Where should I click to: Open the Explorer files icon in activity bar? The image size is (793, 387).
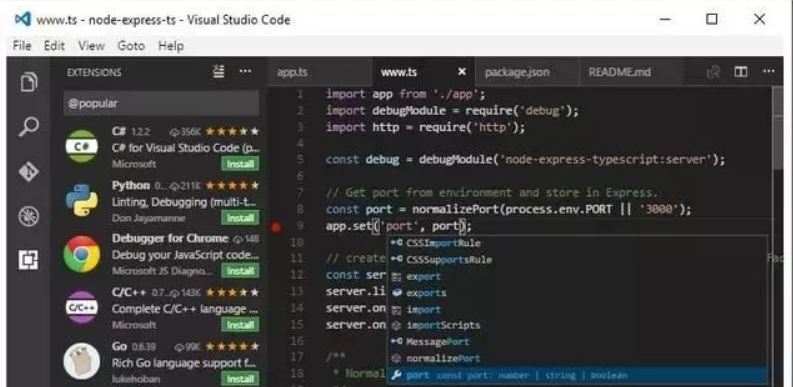[x=29, y=81]
